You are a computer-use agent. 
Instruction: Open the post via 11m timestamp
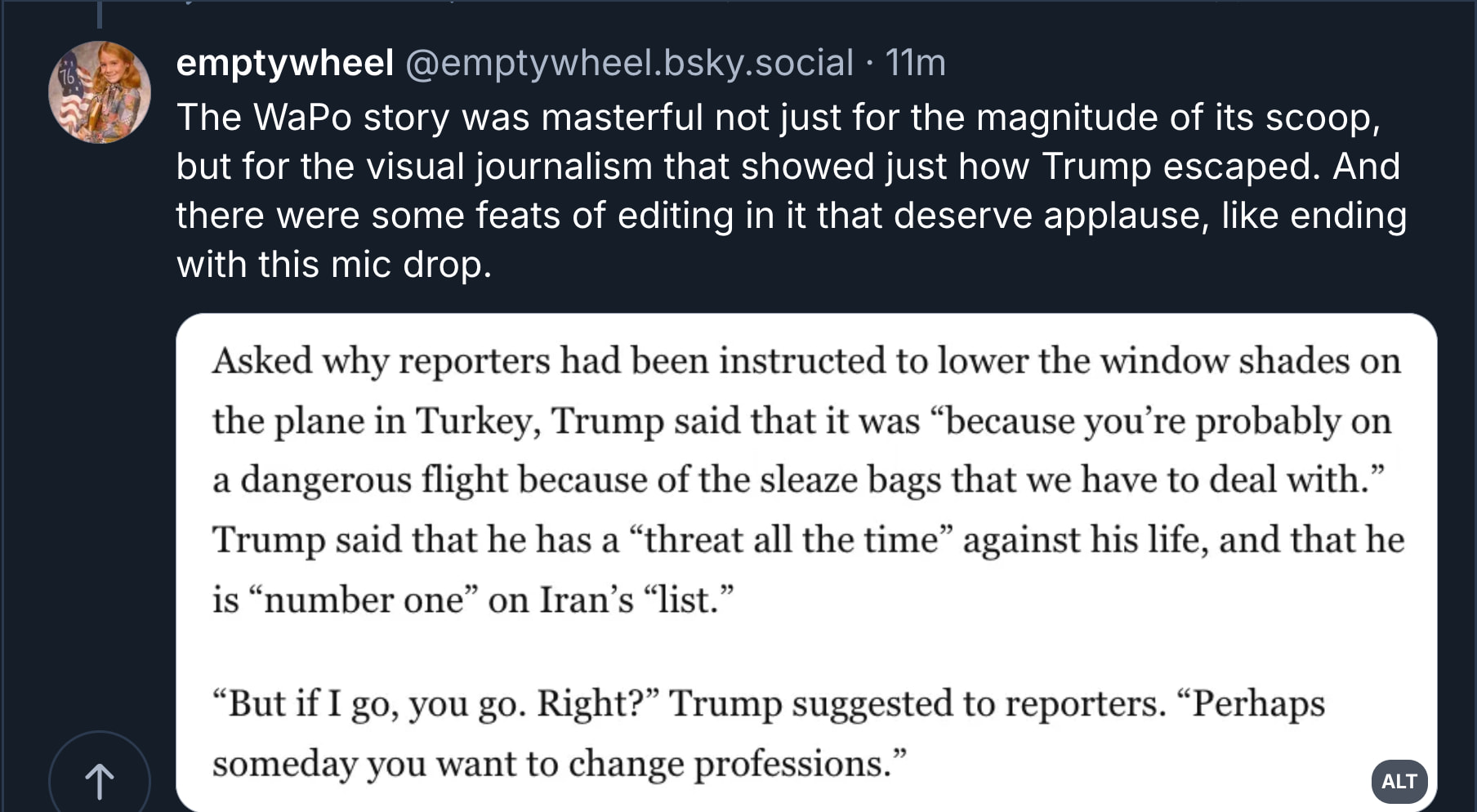tap(915, 62)
